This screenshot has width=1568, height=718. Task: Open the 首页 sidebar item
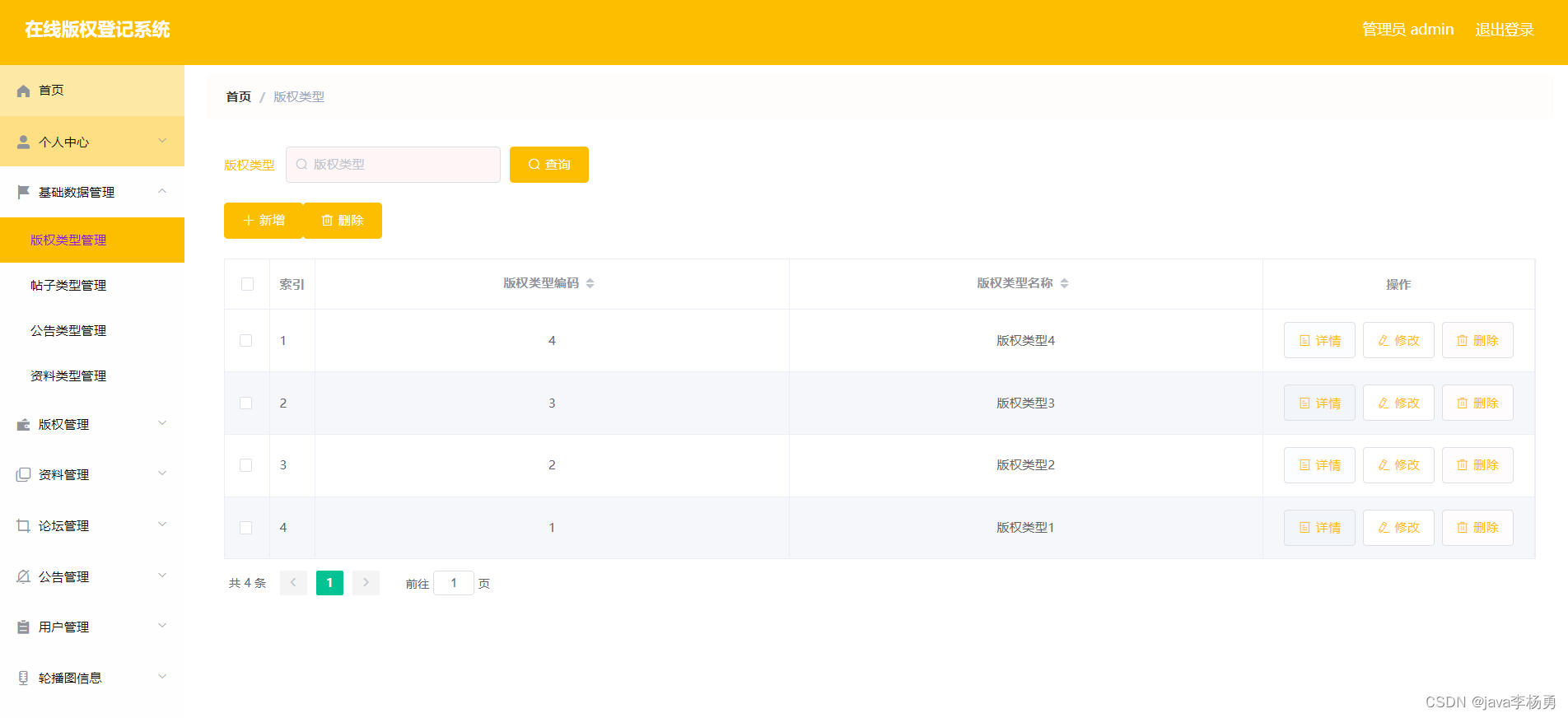[92, 91]
